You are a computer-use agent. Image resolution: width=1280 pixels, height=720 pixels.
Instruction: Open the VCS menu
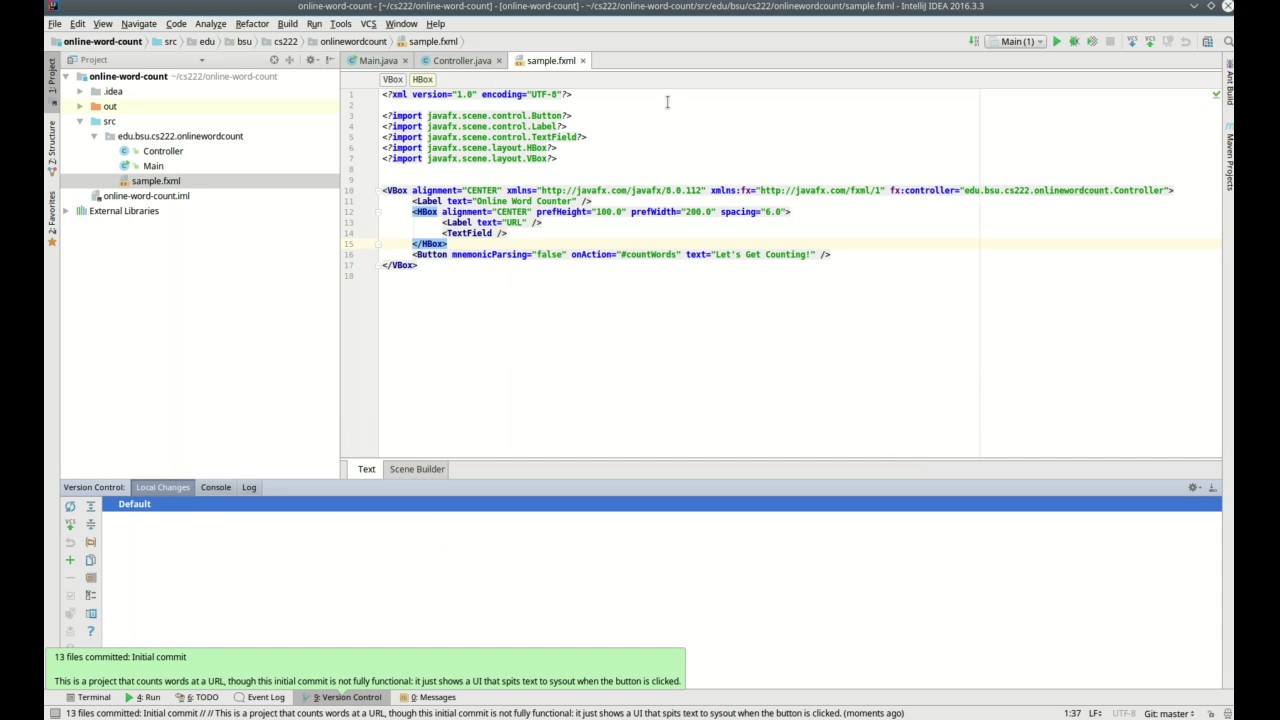tap(368, 24)
